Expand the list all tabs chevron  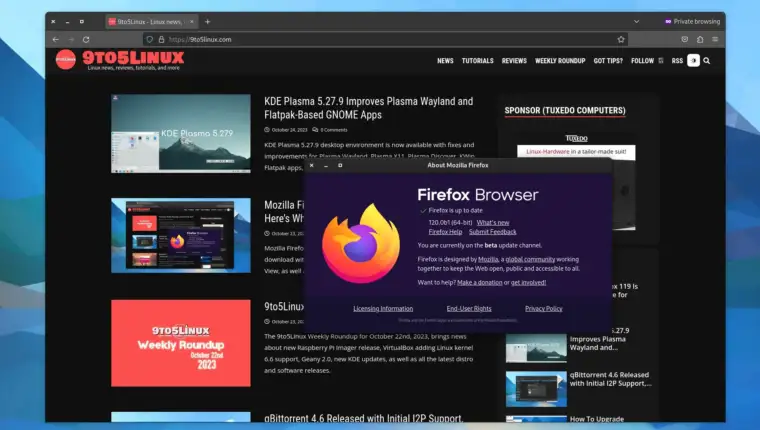[x=636, y=21]
